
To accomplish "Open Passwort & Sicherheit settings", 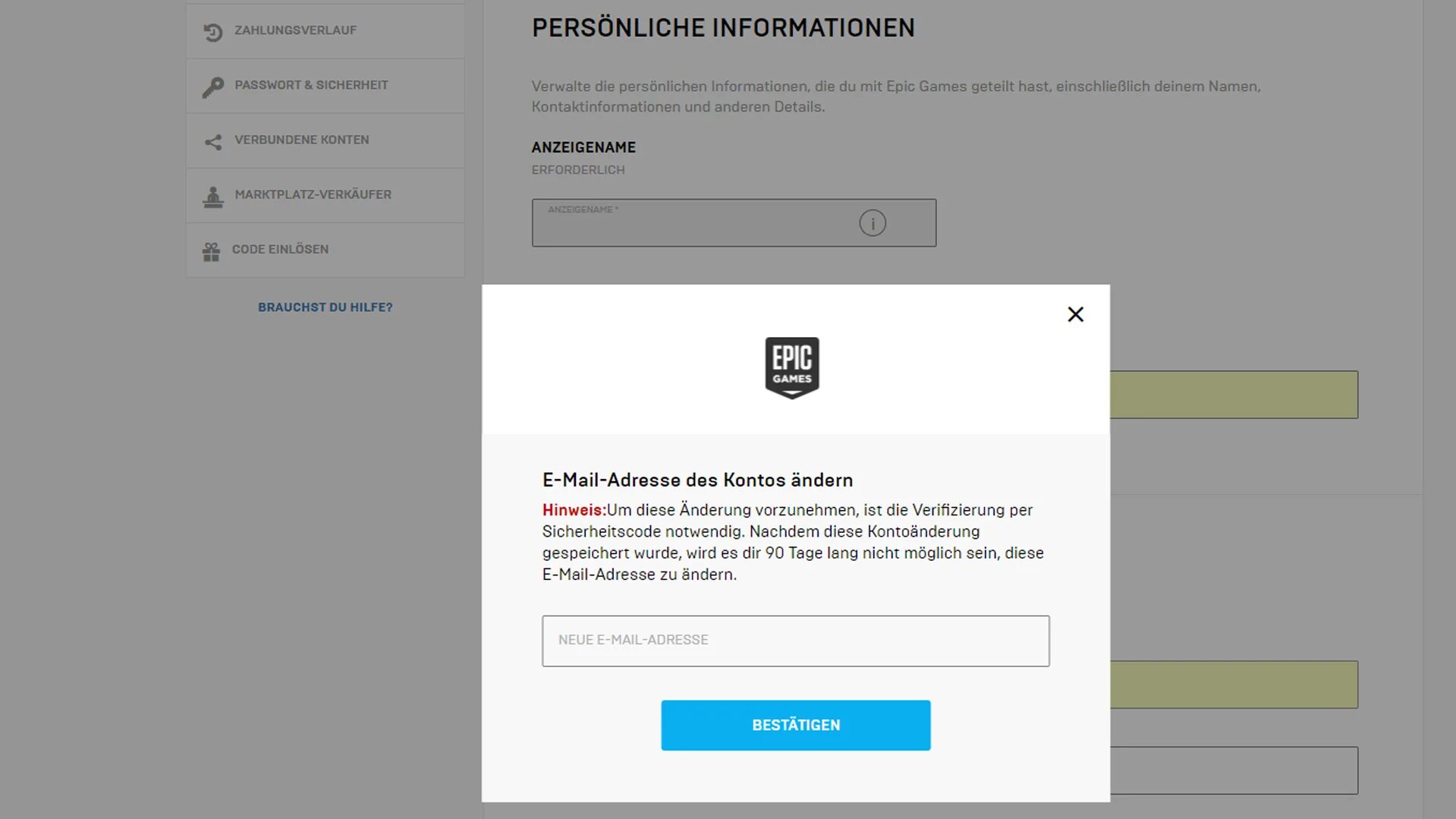I will coord(325,86).
